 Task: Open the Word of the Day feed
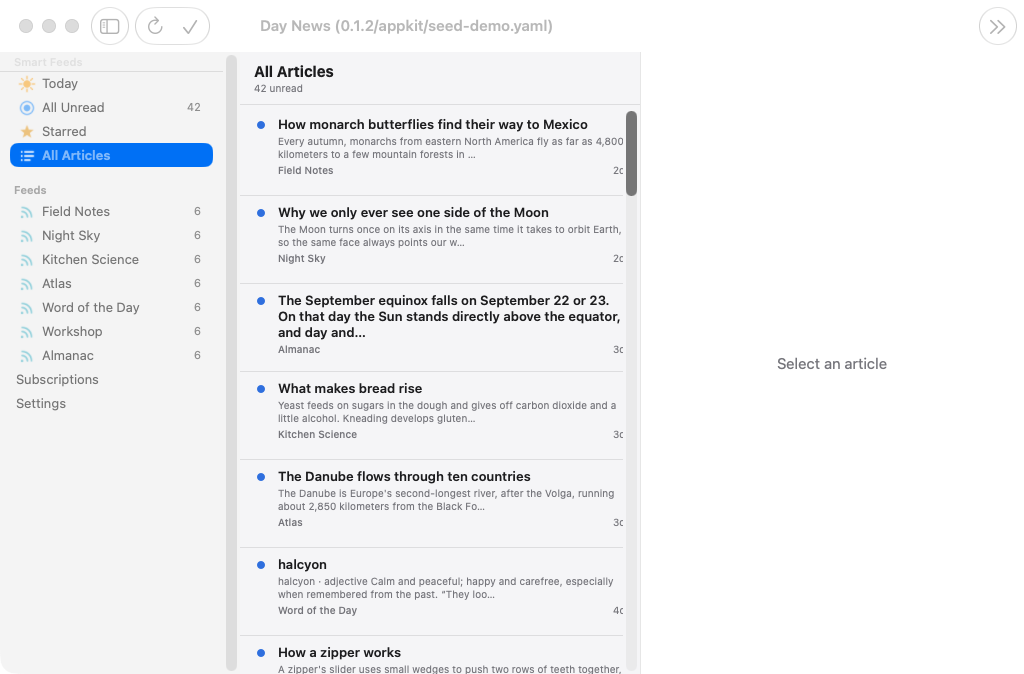coord(112,308)
